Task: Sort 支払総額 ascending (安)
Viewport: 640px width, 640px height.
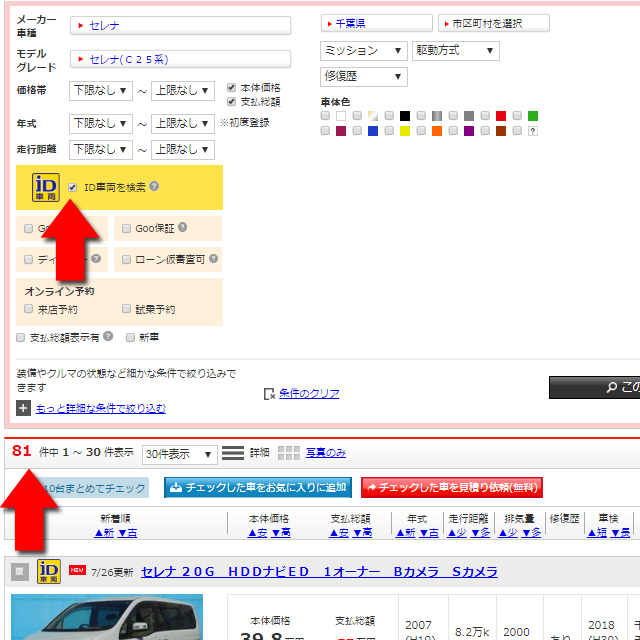Action: [x=339, y=533]
